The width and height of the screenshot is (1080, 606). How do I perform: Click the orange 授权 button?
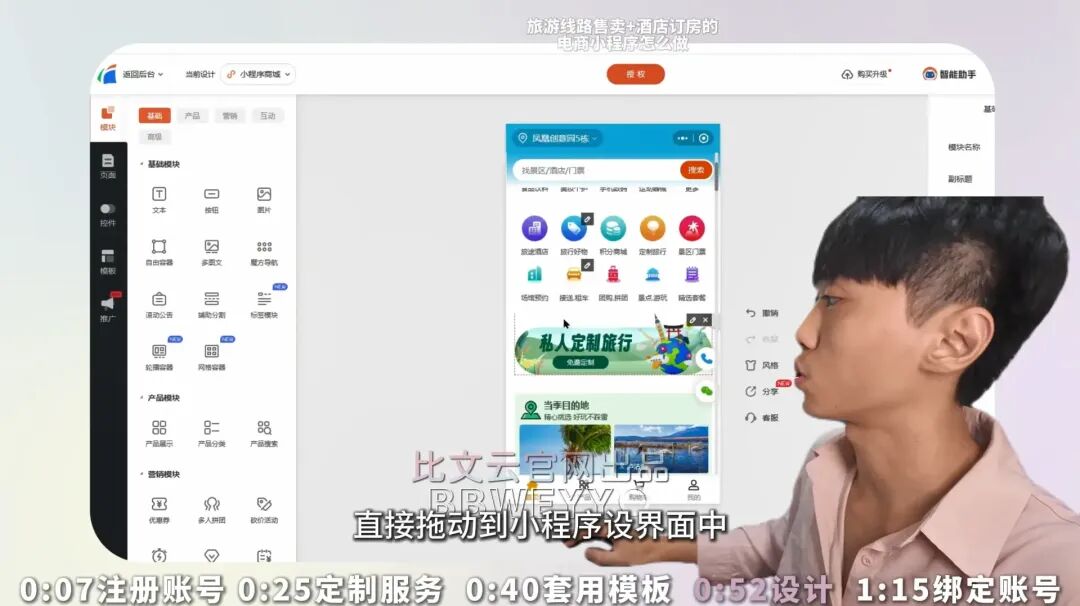pos(635,74)
